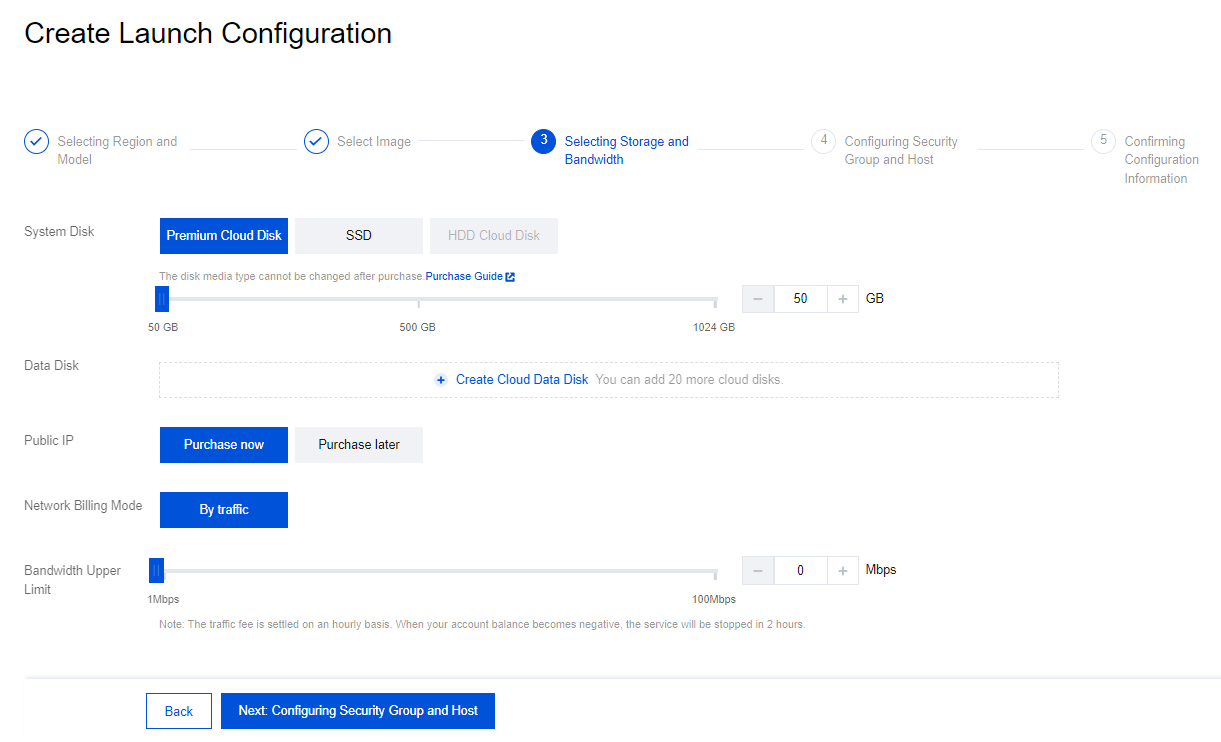
Task: Click the plus icon before Create Cloud Data Disk
Action: [441, 380]
